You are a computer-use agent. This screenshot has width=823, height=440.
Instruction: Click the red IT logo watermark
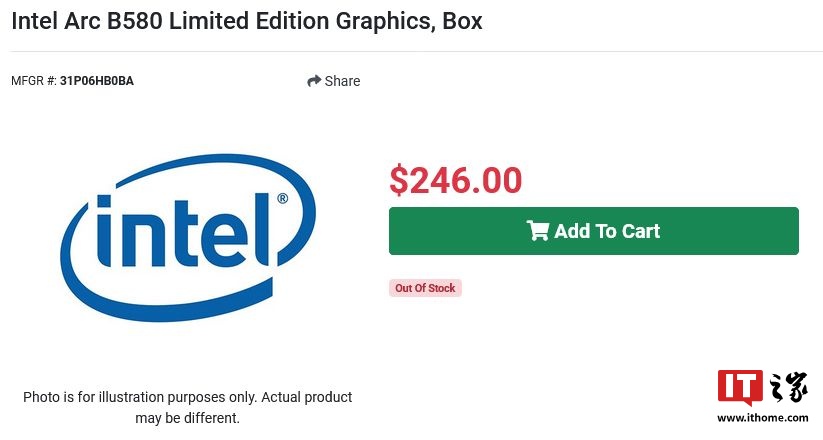[740, 387]
